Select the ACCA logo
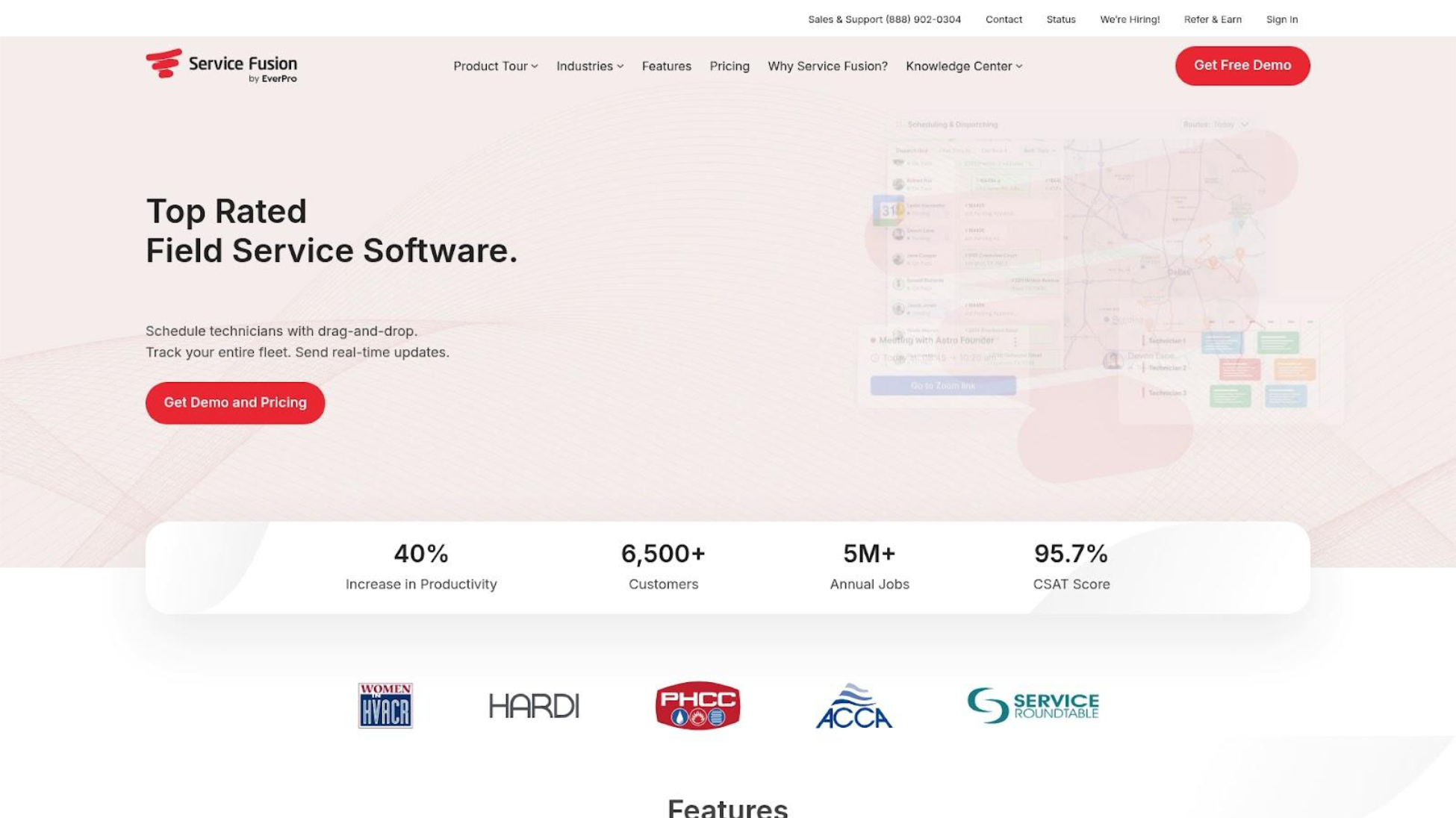1456x818 pixels. [855, 705]
